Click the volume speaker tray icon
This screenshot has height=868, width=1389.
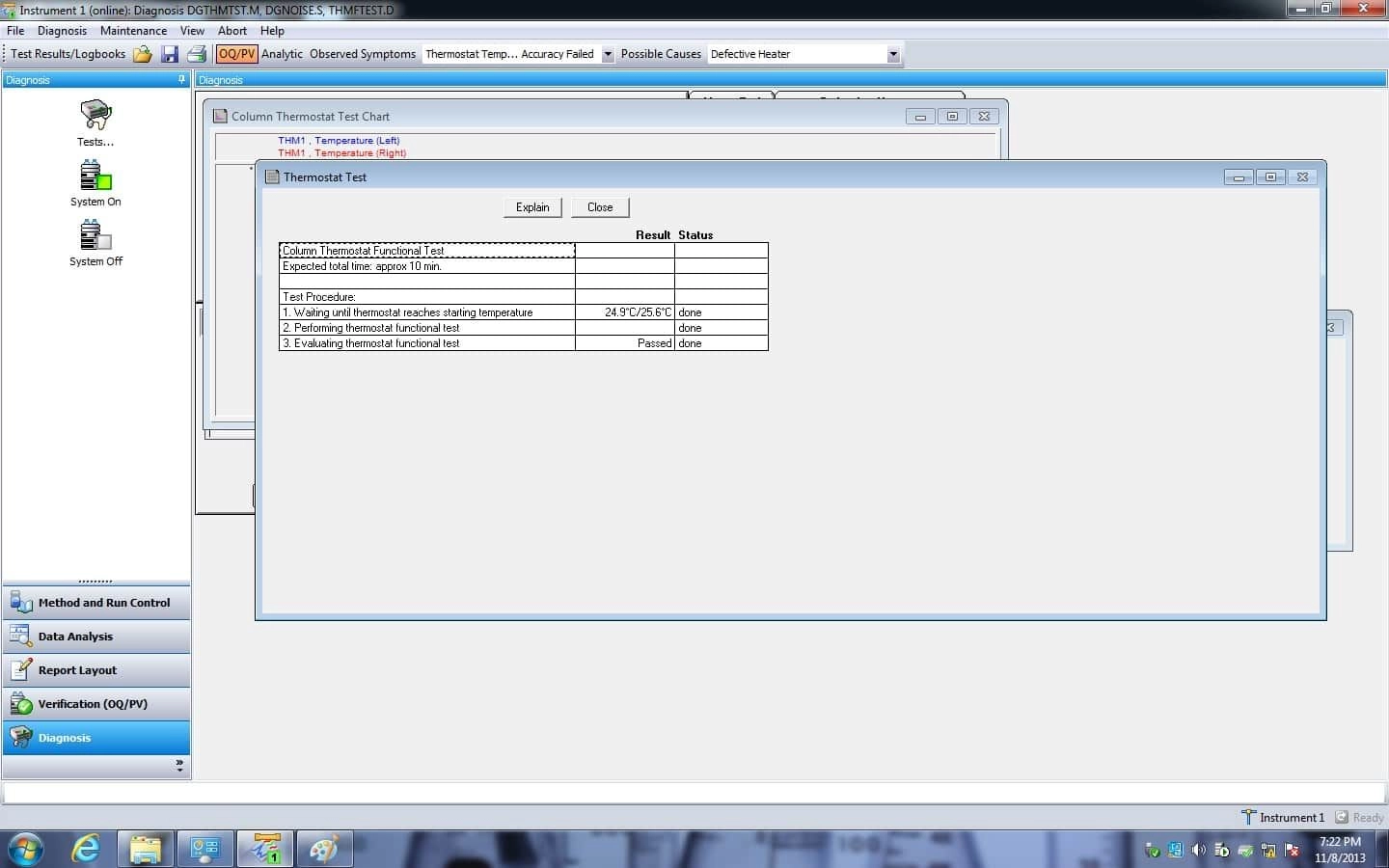click(x=1198, y=850)
